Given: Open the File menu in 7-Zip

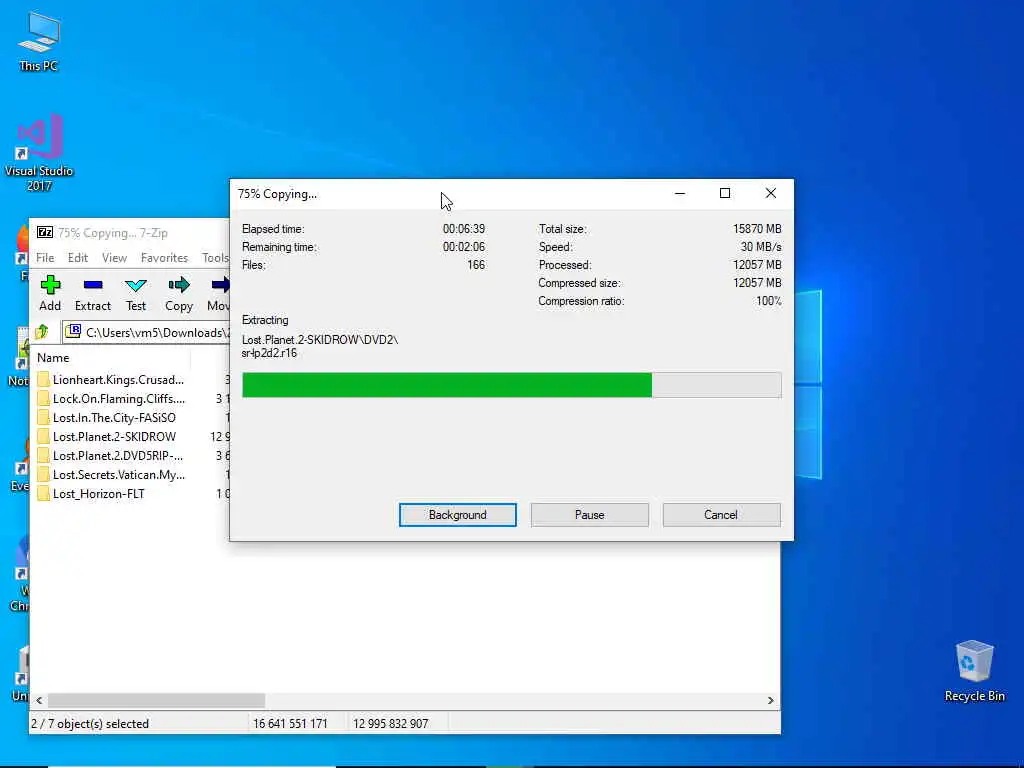Looking at the screenshot, I should [45, 258].
